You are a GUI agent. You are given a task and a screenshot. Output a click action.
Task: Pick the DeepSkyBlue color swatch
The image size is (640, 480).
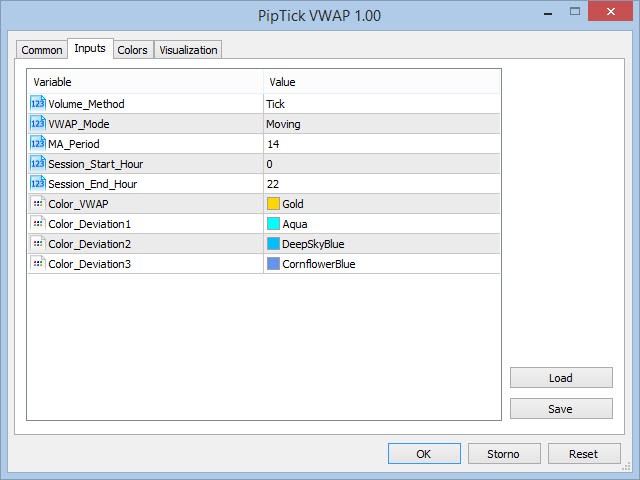273,244
